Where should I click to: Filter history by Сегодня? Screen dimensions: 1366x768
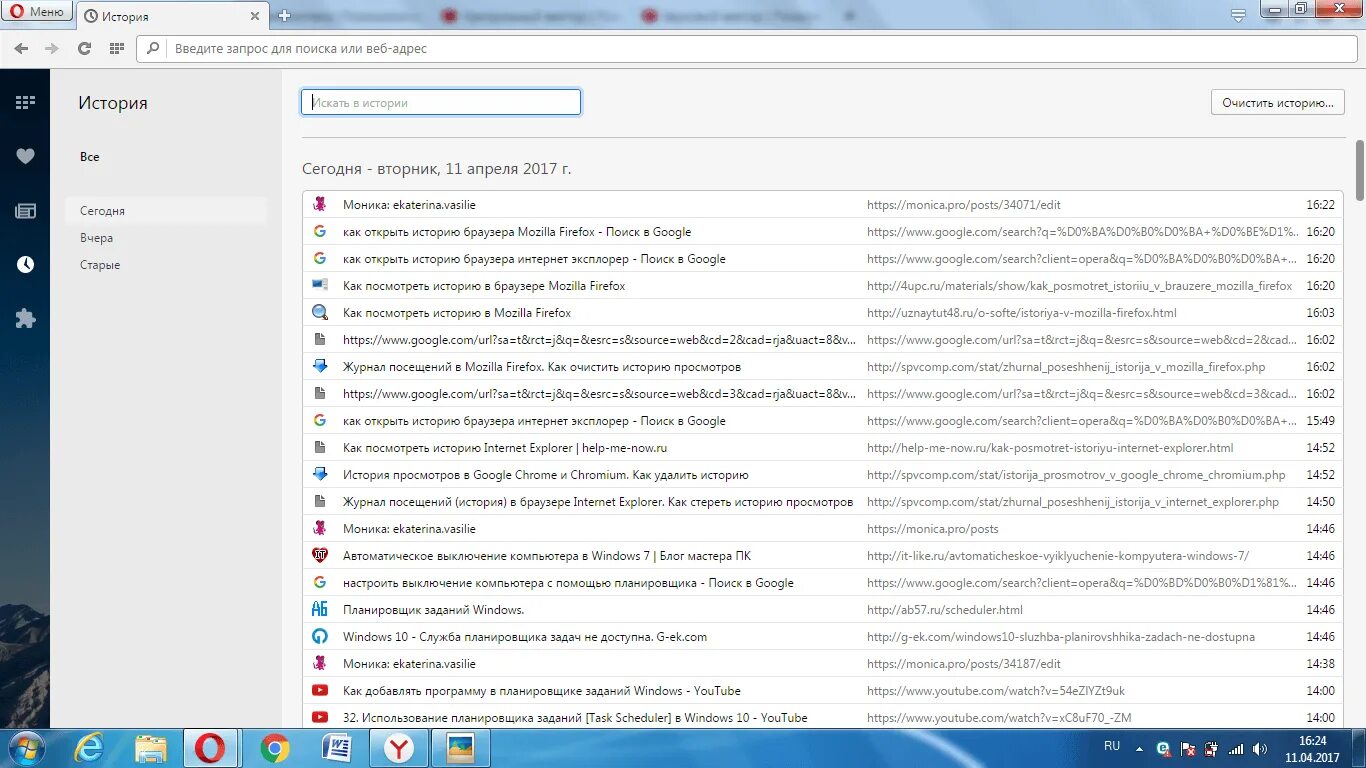(x=166, y=211)
